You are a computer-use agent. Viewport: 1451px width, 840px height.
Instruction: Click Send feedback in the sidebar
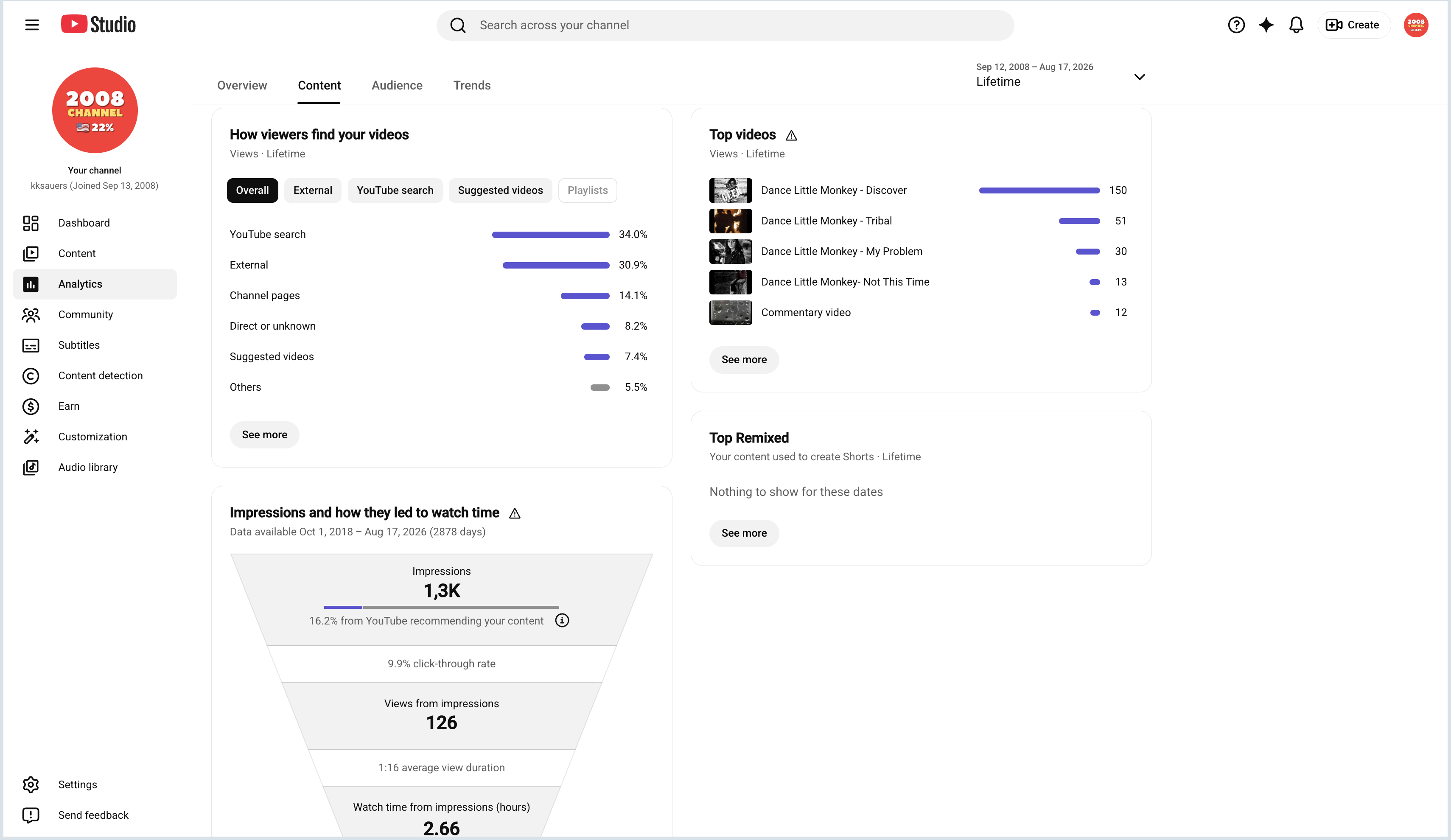click(x=95, y=815)
